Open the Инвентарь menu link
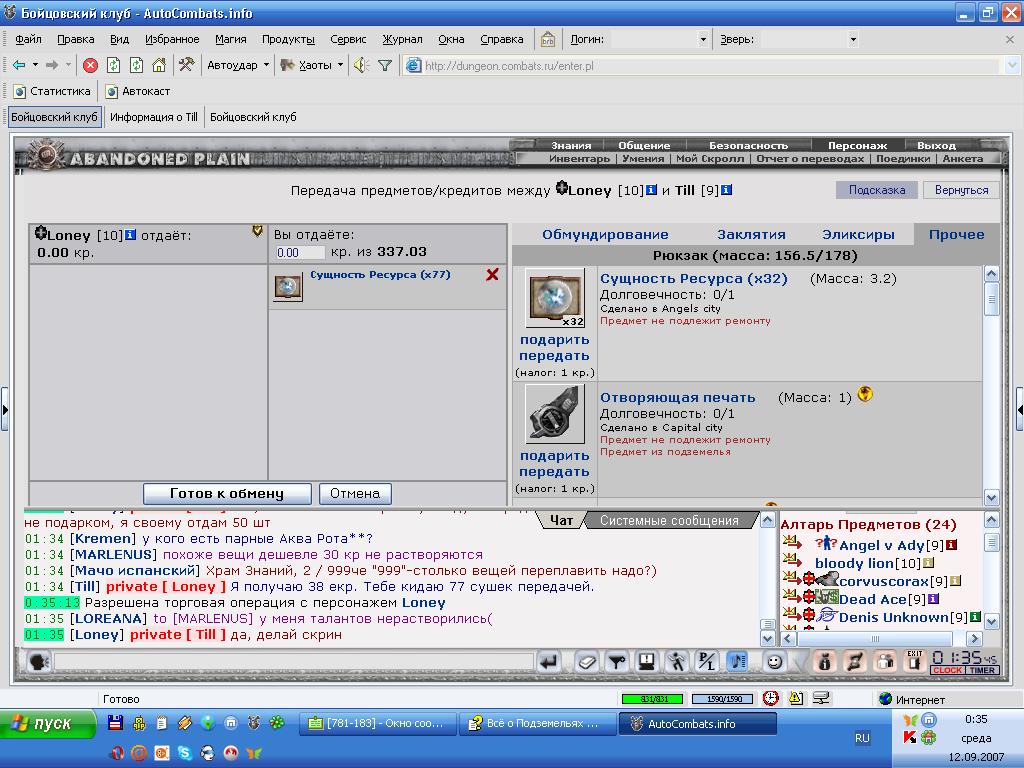This screenshot has height=768, width=1024. 579,159
